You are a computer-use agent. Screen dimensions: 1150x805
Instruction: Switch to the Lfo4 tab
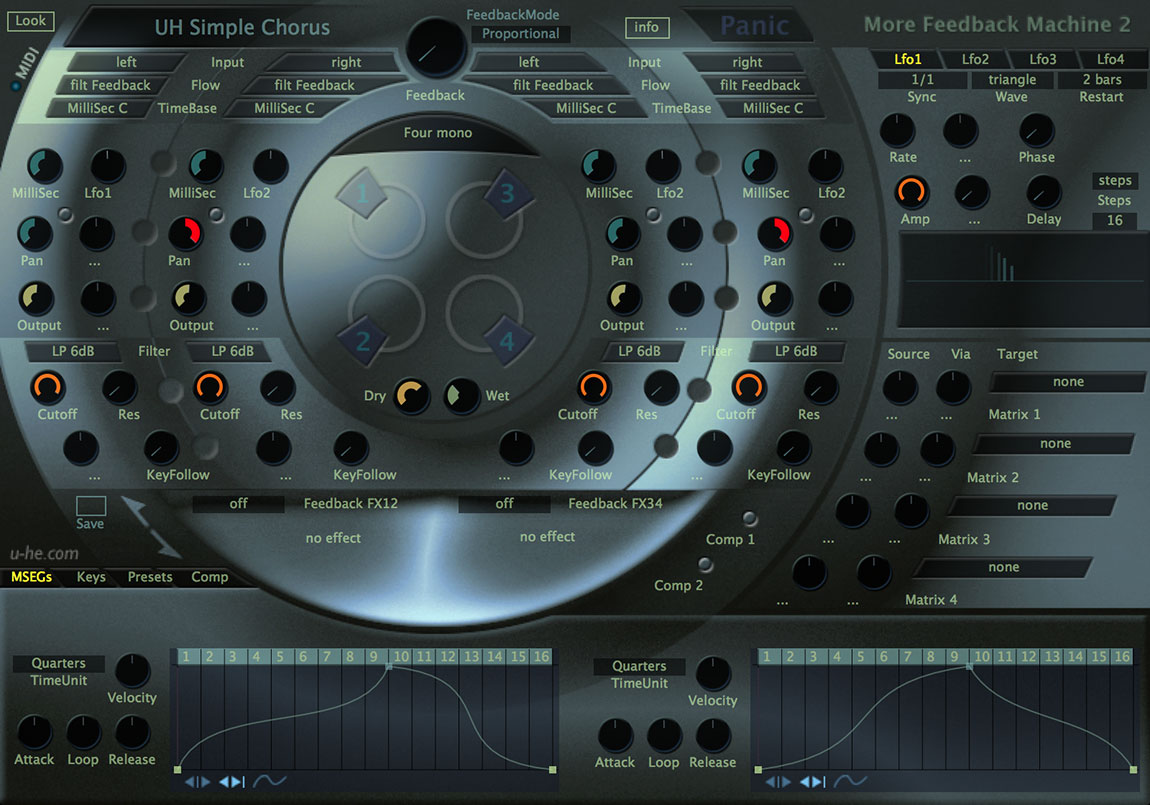tap(1110, 59)
